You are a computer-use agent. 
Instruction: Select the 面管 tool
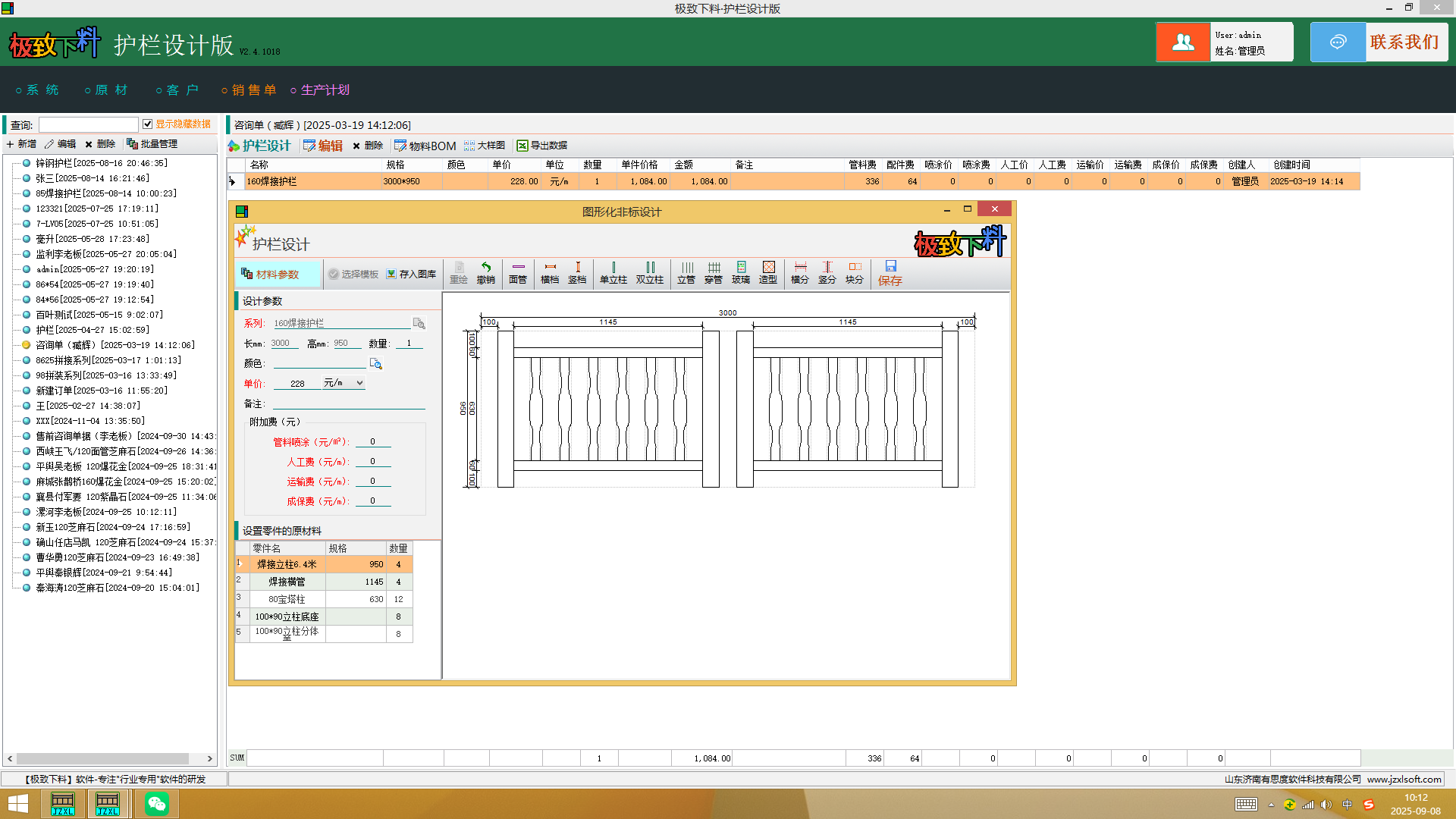(518, 273)
